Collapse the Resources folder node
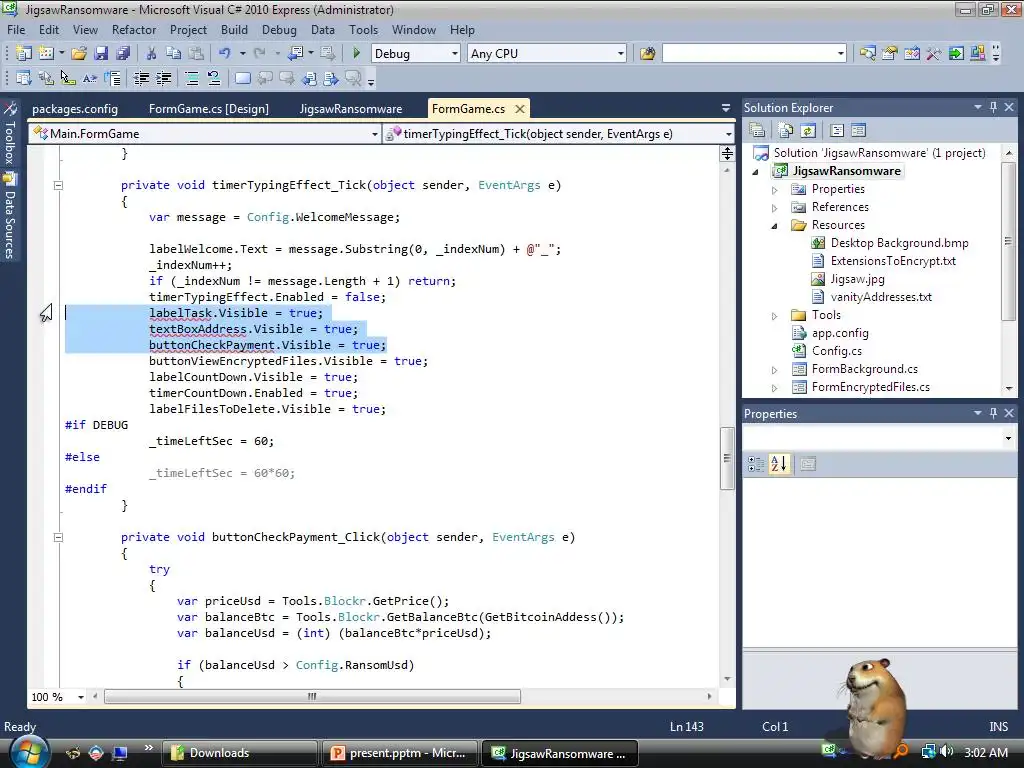The height and width of the screenshot is (768, 1024). pos(775,226)
